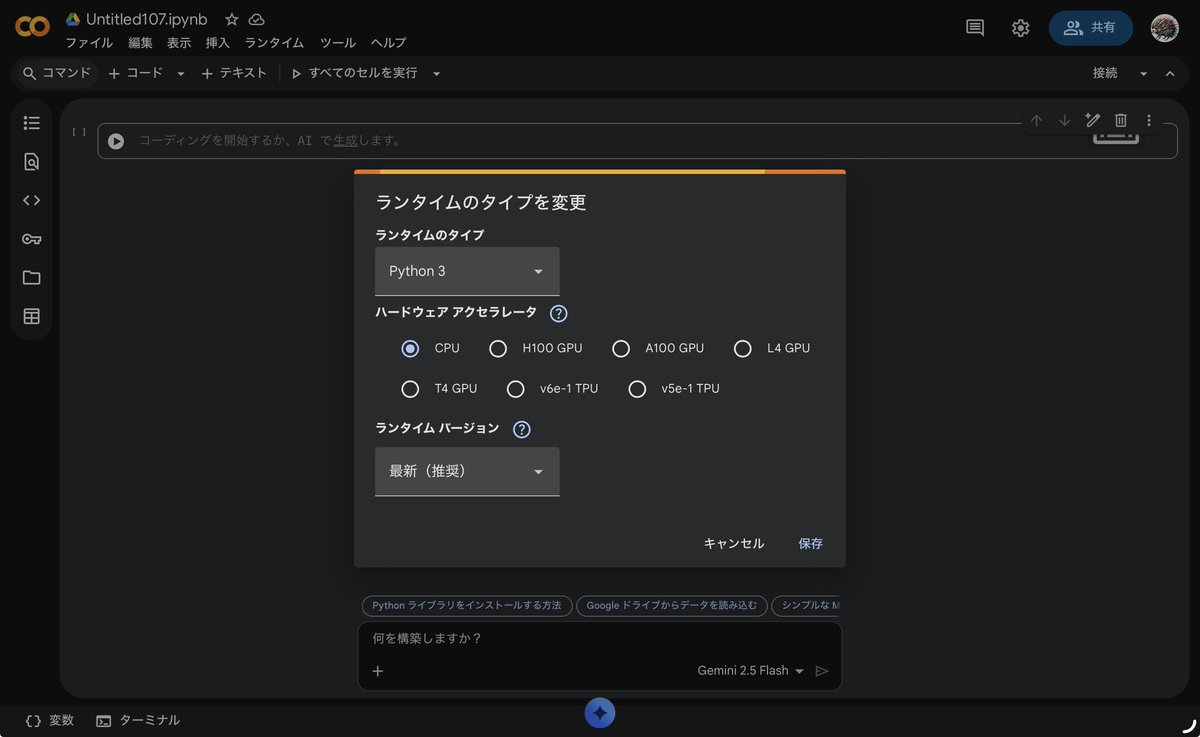
Task: Open a terminal from the status bar
Action: click(138, 720)
